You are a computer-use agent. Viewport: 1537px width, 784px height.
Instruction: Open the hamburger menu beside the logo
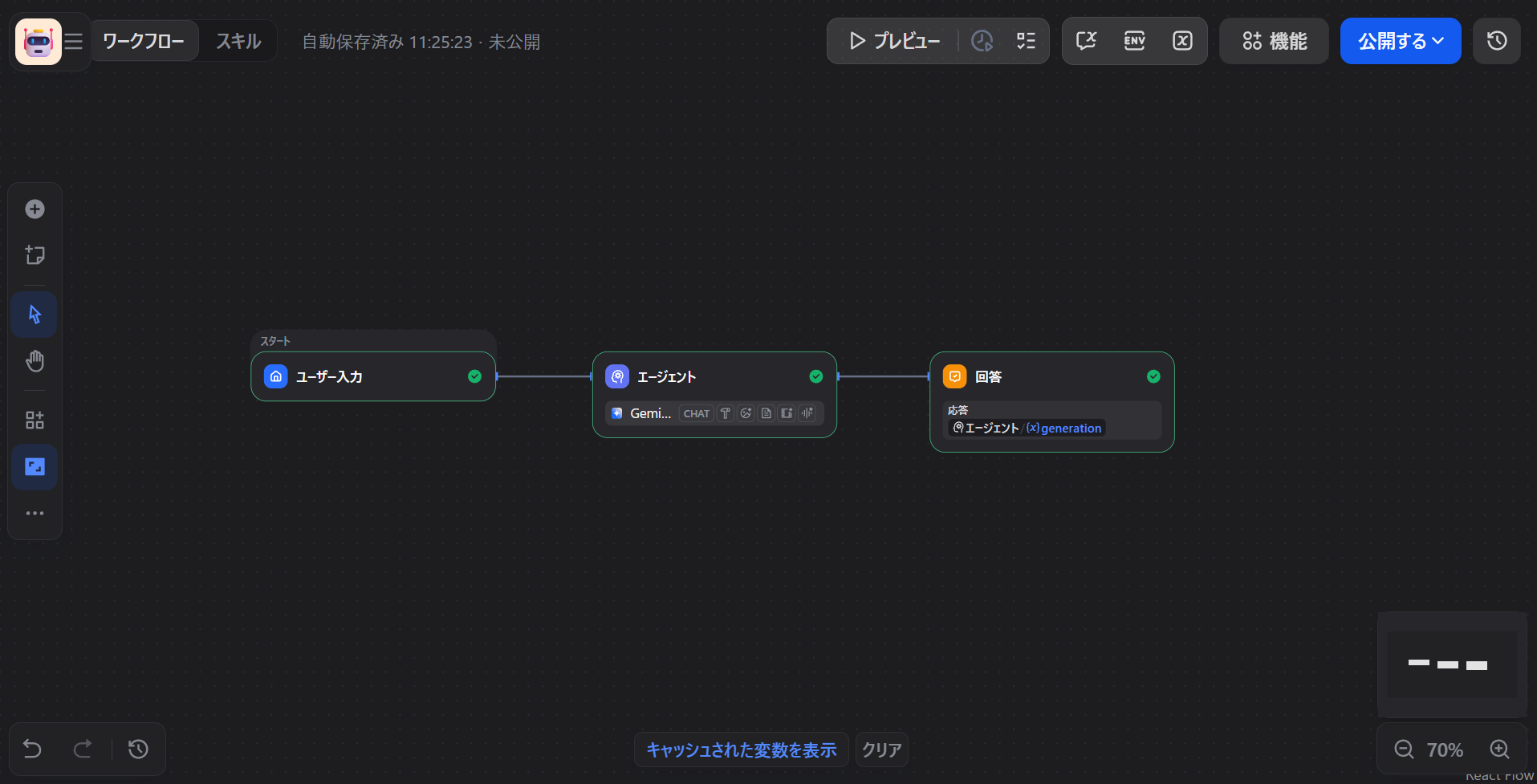(x=73, y=41)
